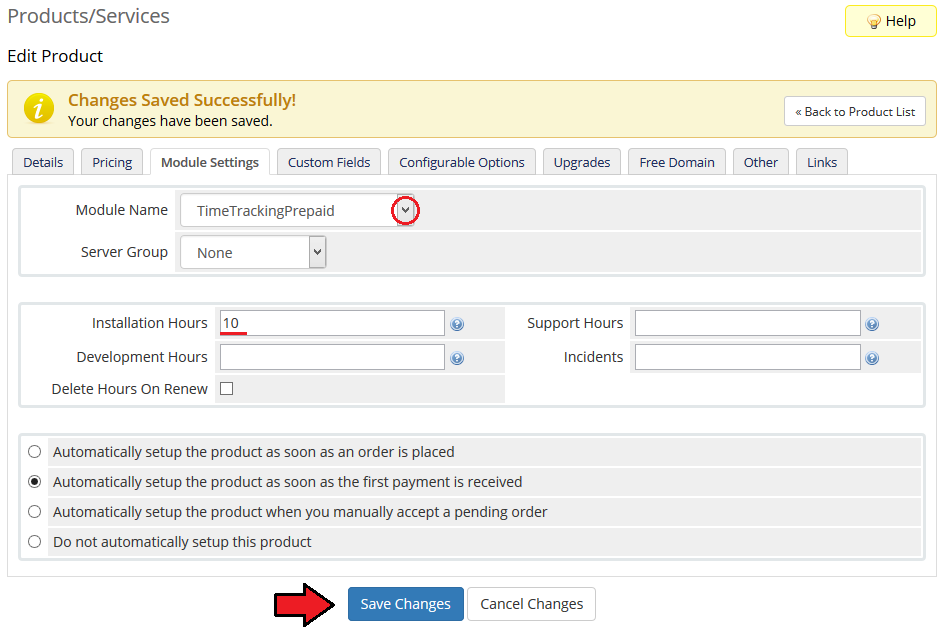
Task: Switch to the Pricing tab
Action: coord(112,162)
